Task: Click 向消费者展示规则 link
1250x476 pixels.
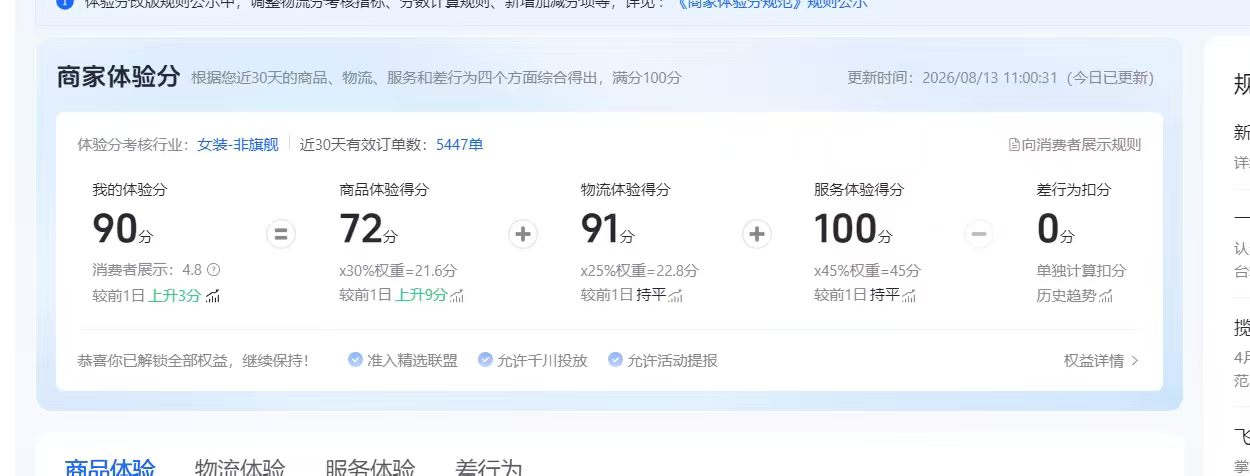Action: click(1081, 145)
